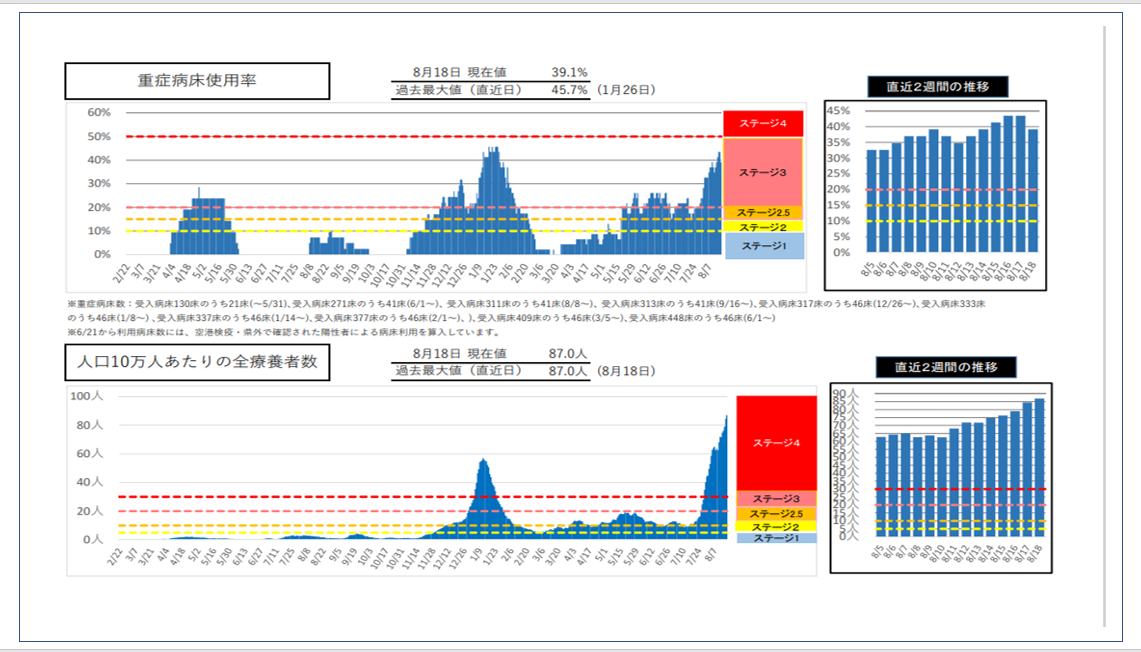Viewport: 1141px width, 652px height.
Task: Click orange ステージ2.5 band in upper chart
Action: pos(763,213)
